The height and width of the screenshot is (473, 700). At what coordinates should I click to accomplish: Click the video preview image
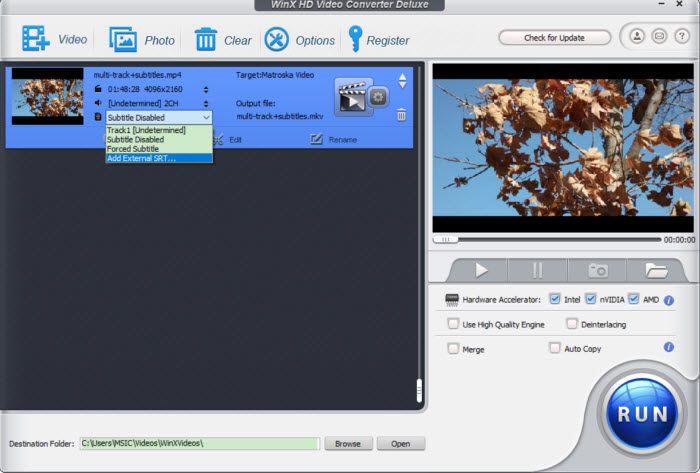point(563,148)
